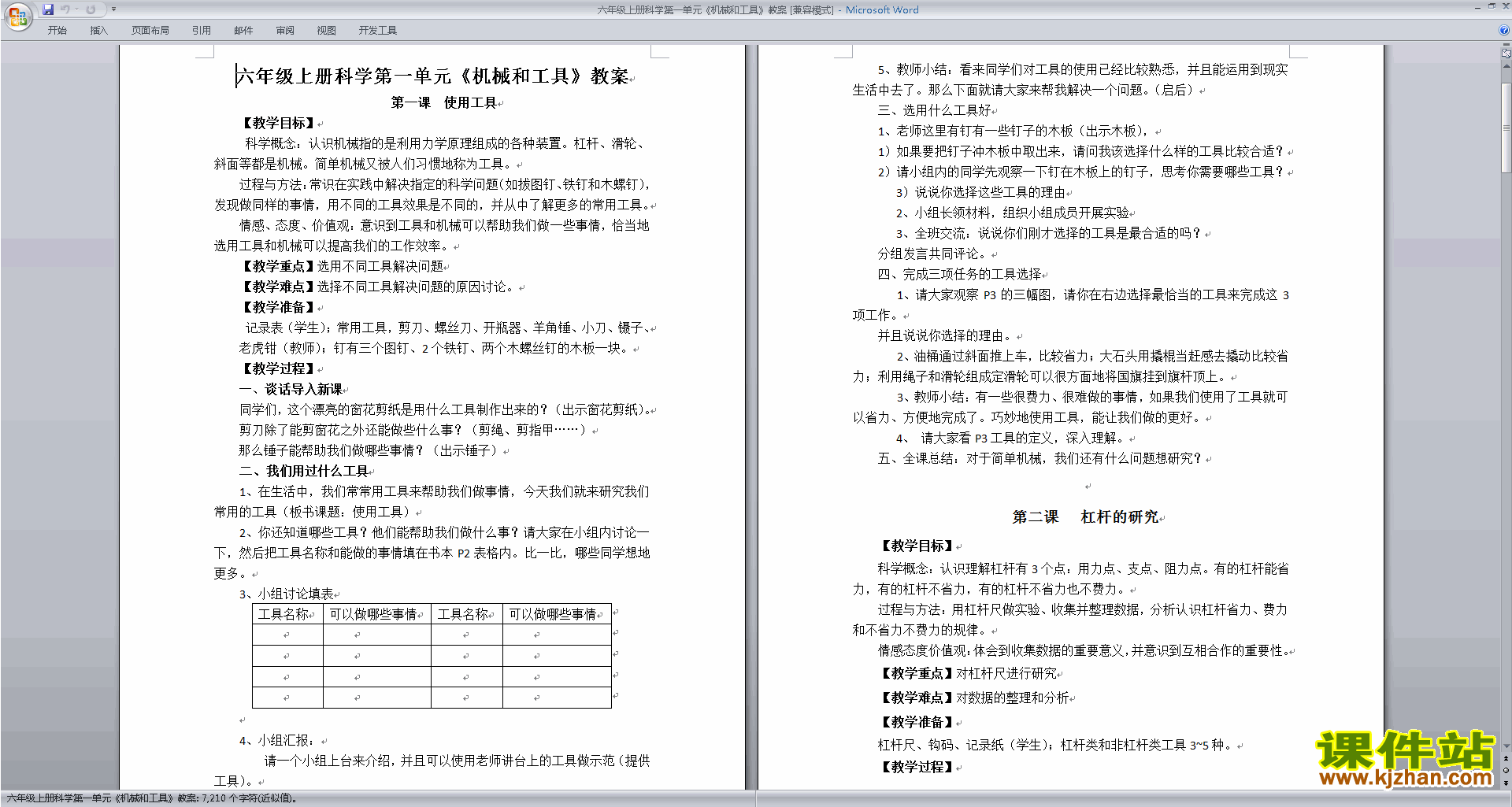This screenshot has width=1512, height=807.
Task: Open the 视图 ribbon tab
Action: pos(327,31)
